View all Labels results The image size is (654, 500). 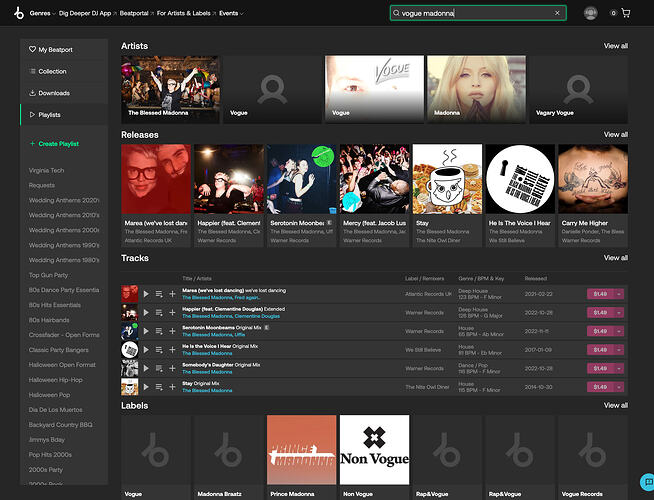(x=616, y=405)
